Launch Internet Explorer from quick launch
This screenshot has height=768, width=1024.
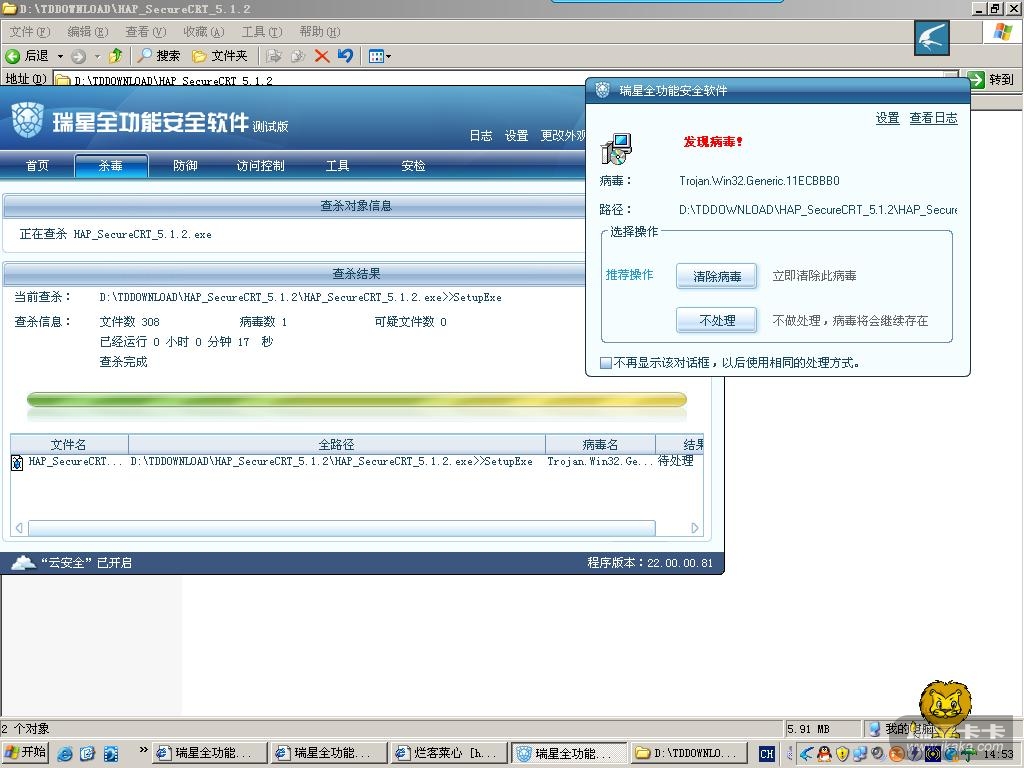[x=65, y=754]
